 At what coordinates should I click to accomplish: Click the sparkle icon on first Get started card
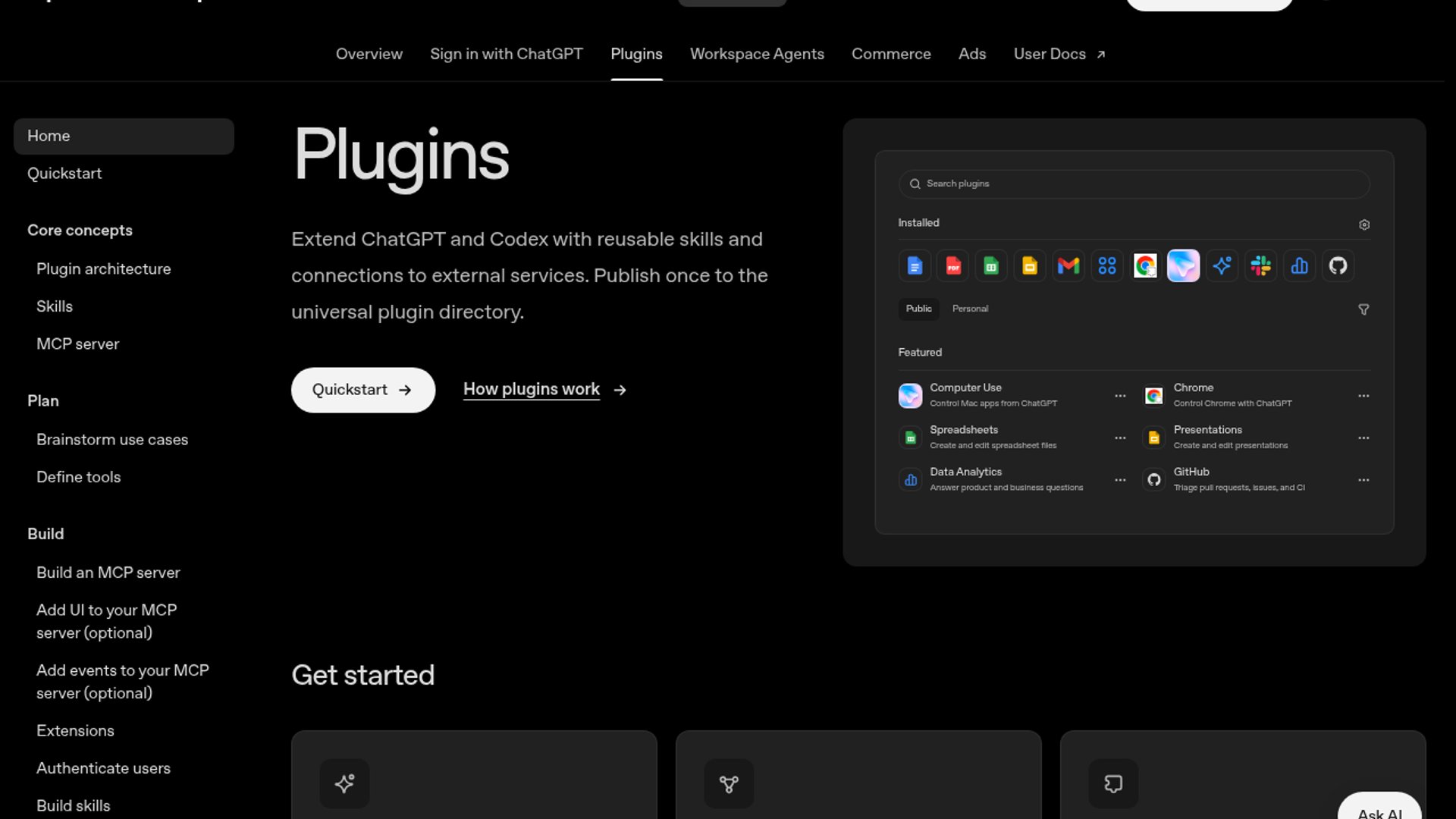click(x=344, y=783)
